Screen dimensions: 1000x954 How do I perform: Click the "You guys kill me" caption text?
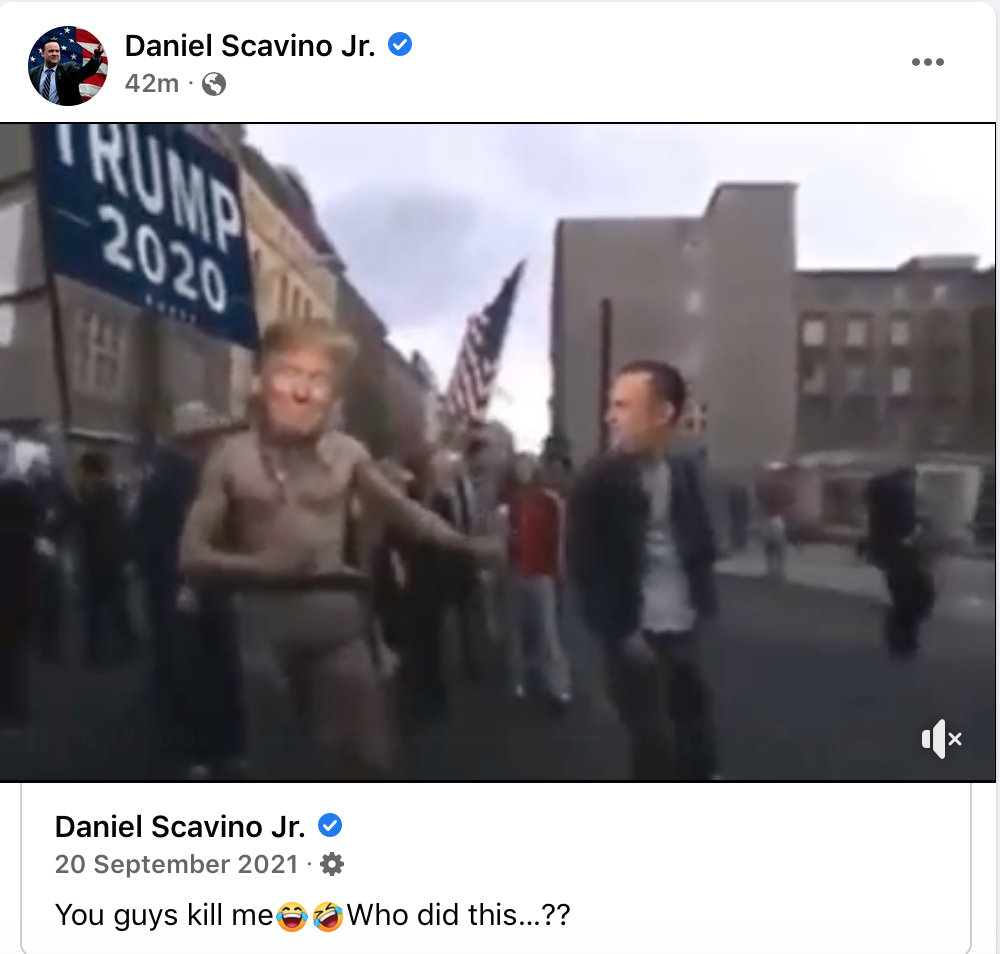(x=165, y=916)
